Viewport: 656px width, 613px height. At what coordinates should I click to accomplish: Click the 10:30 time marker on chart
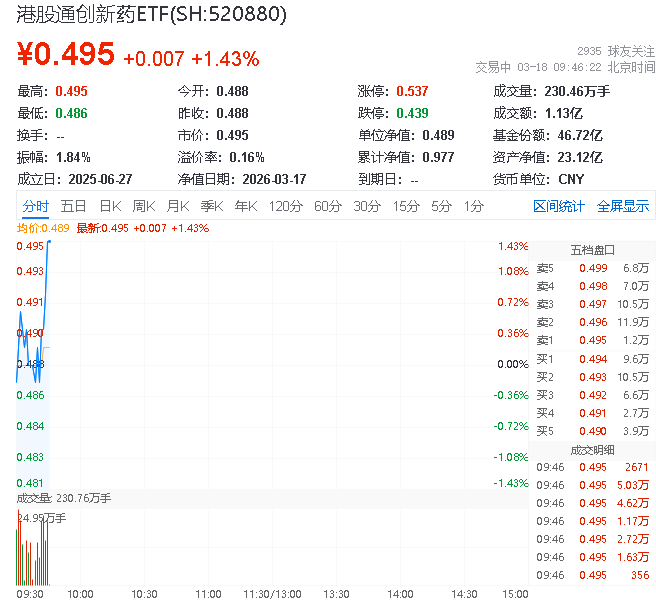click(144, 594)
